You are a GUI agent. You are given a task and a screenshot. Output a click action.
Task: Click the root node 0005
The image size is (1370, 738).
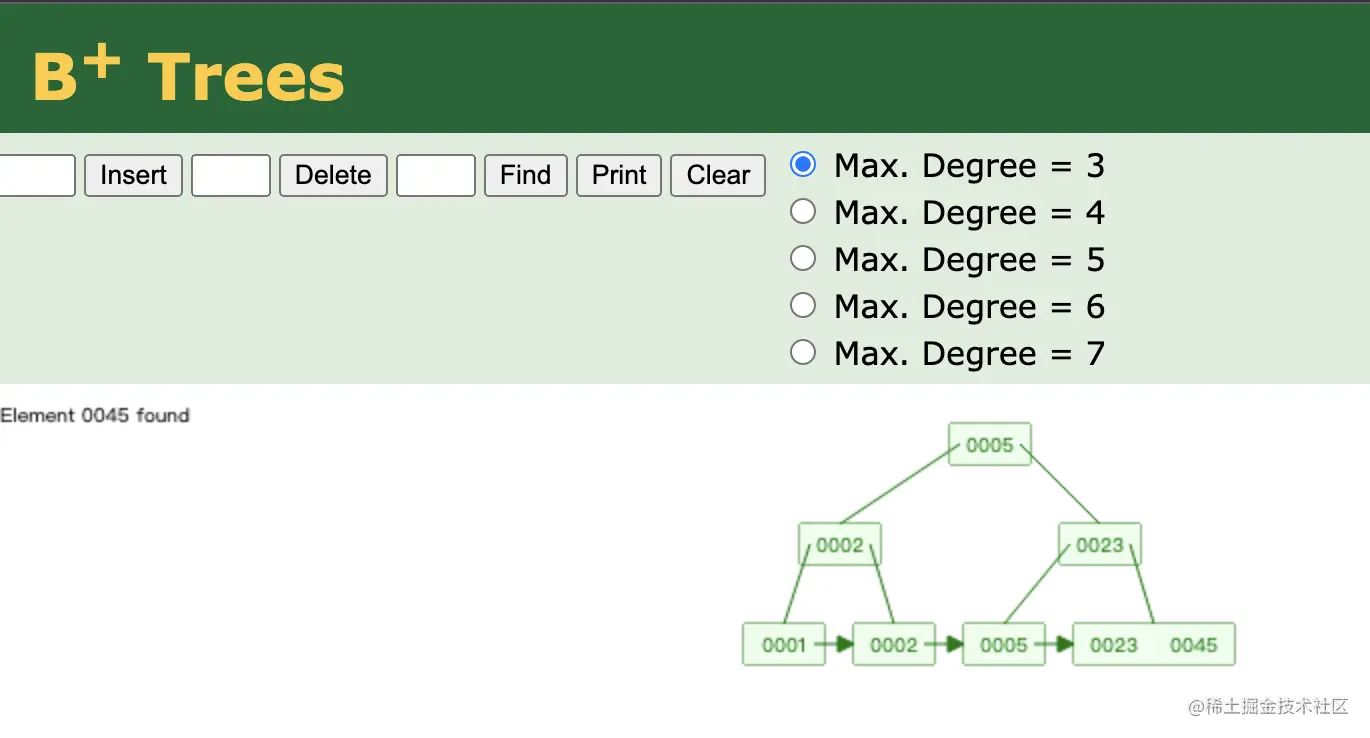pos(989,445)
